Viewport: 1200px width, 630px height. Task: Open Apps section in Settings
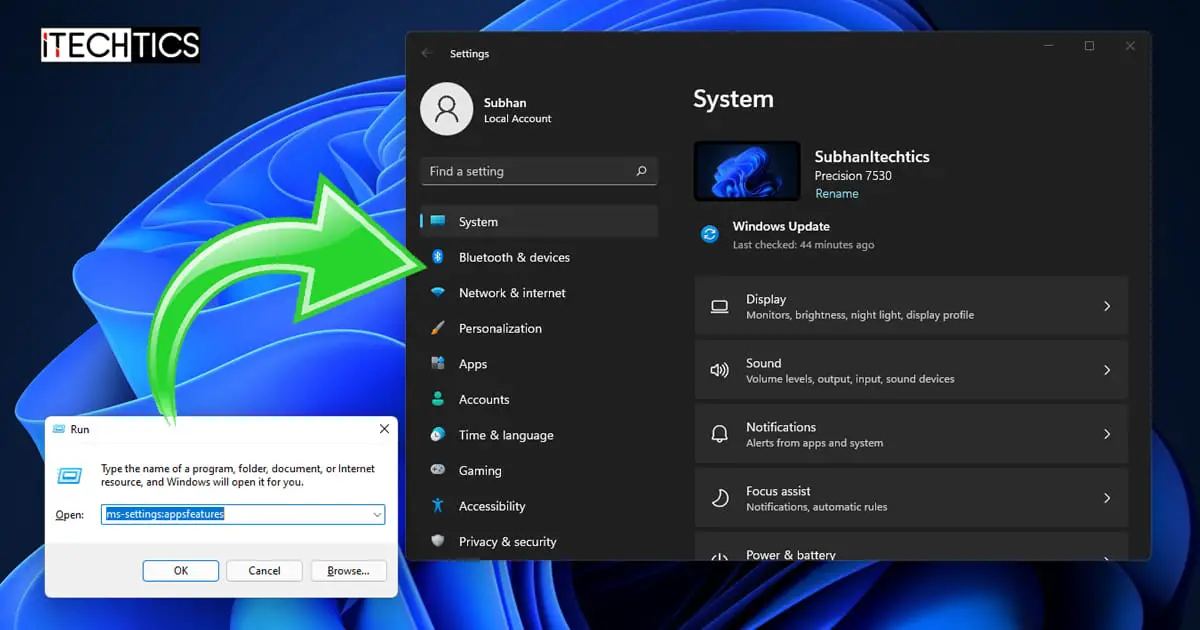[539, 364]
